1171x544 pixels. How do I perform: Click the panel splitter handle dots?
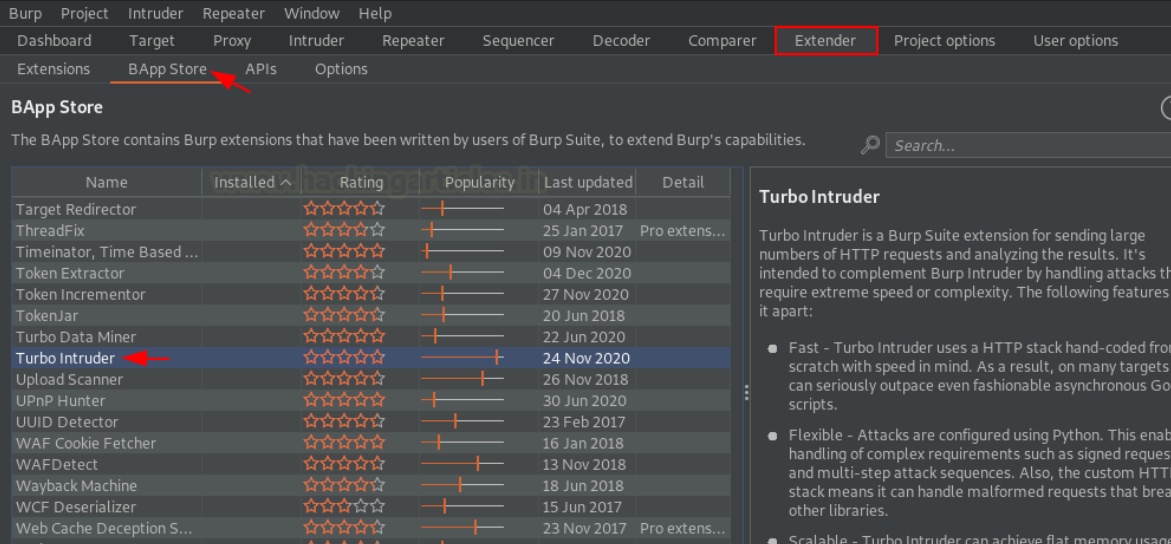[x=746, y=393]
